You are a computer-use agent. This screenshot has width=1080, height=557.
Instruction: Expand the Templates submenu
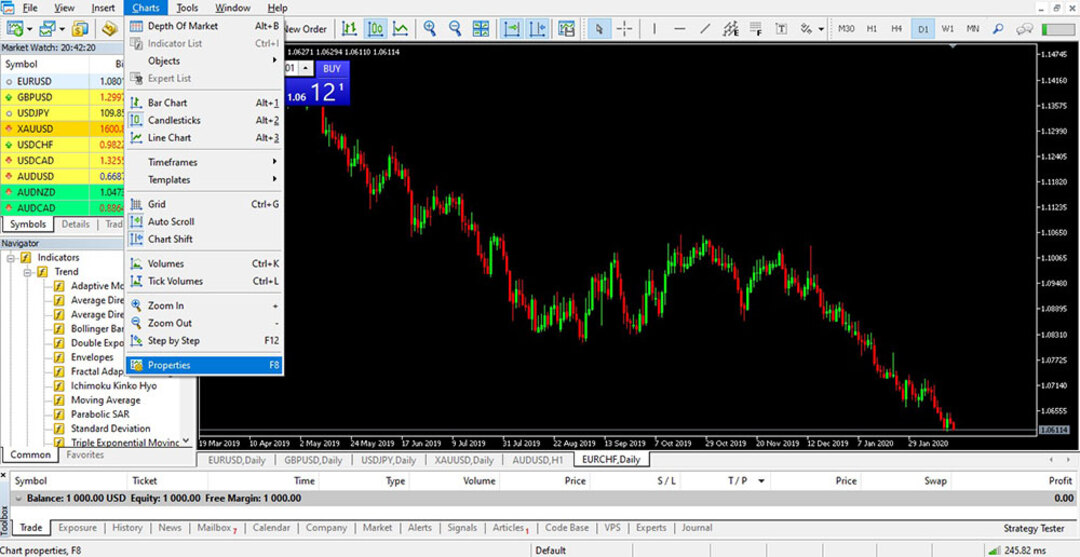coord(168,180)
